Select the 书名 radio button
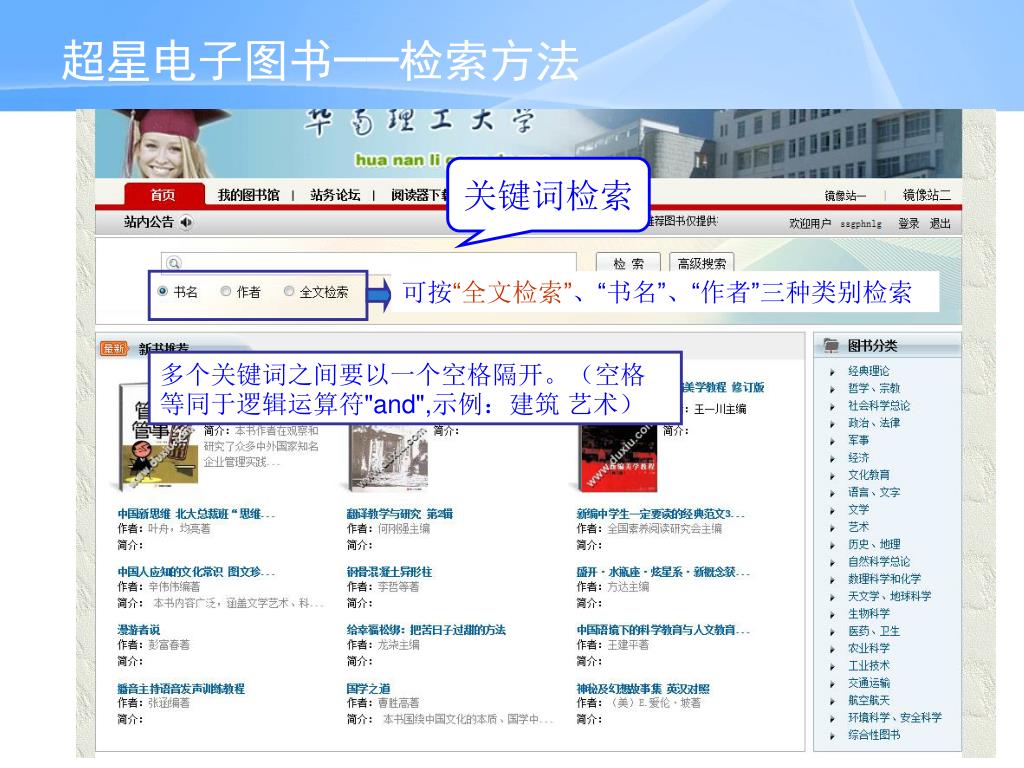 (163, 291)
